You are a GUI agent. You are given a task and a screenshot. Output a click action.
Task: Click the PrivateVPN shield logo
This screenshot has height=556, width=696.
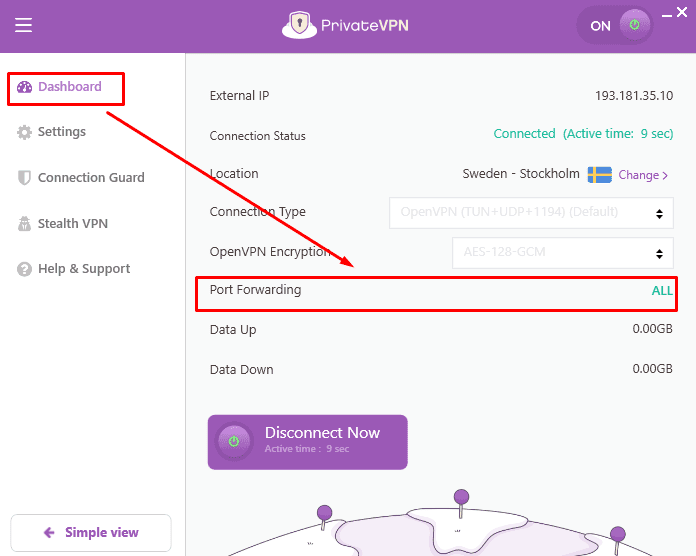point(299,25)
